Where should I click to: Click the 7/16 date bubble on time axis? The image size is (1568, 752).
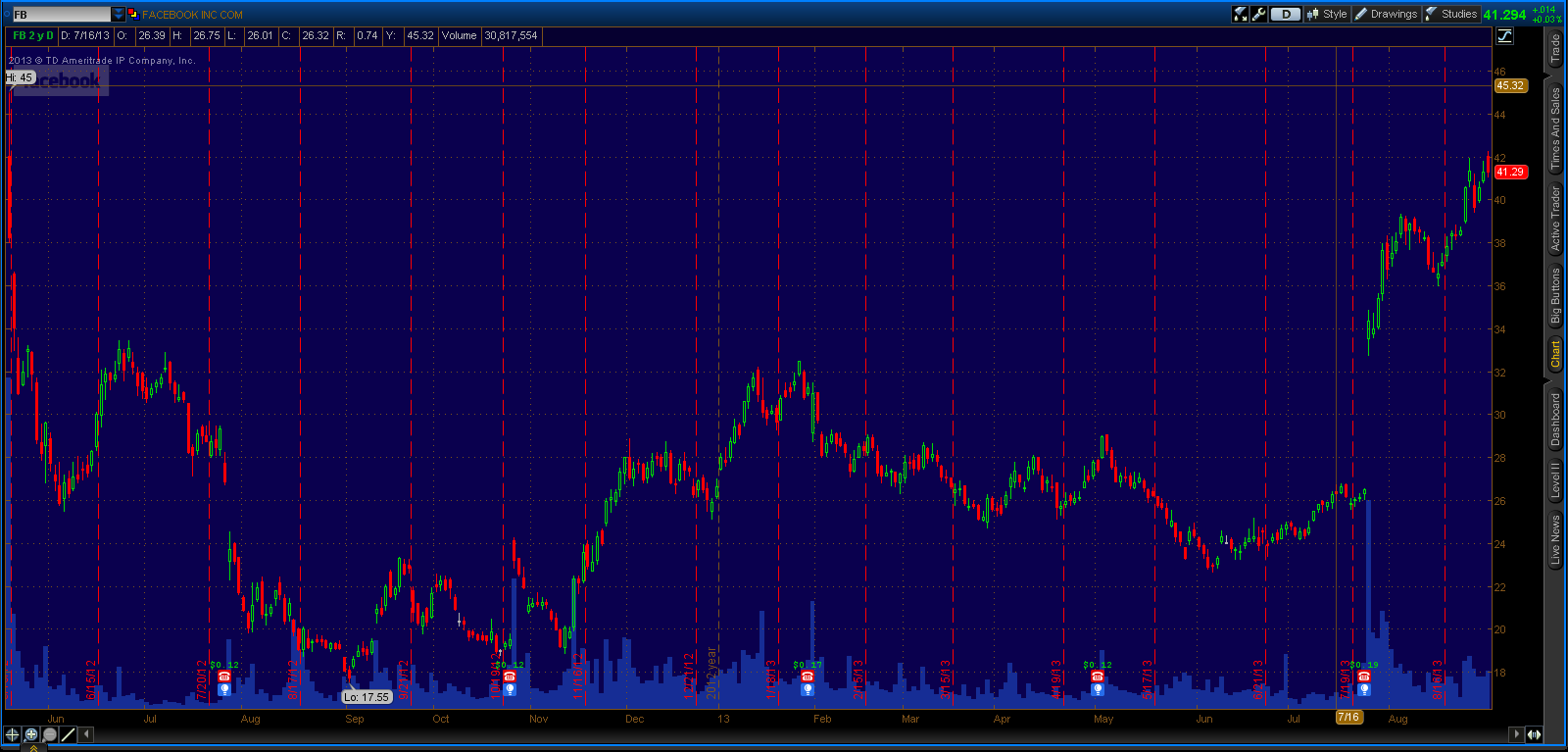click(x=1348, y=717)
